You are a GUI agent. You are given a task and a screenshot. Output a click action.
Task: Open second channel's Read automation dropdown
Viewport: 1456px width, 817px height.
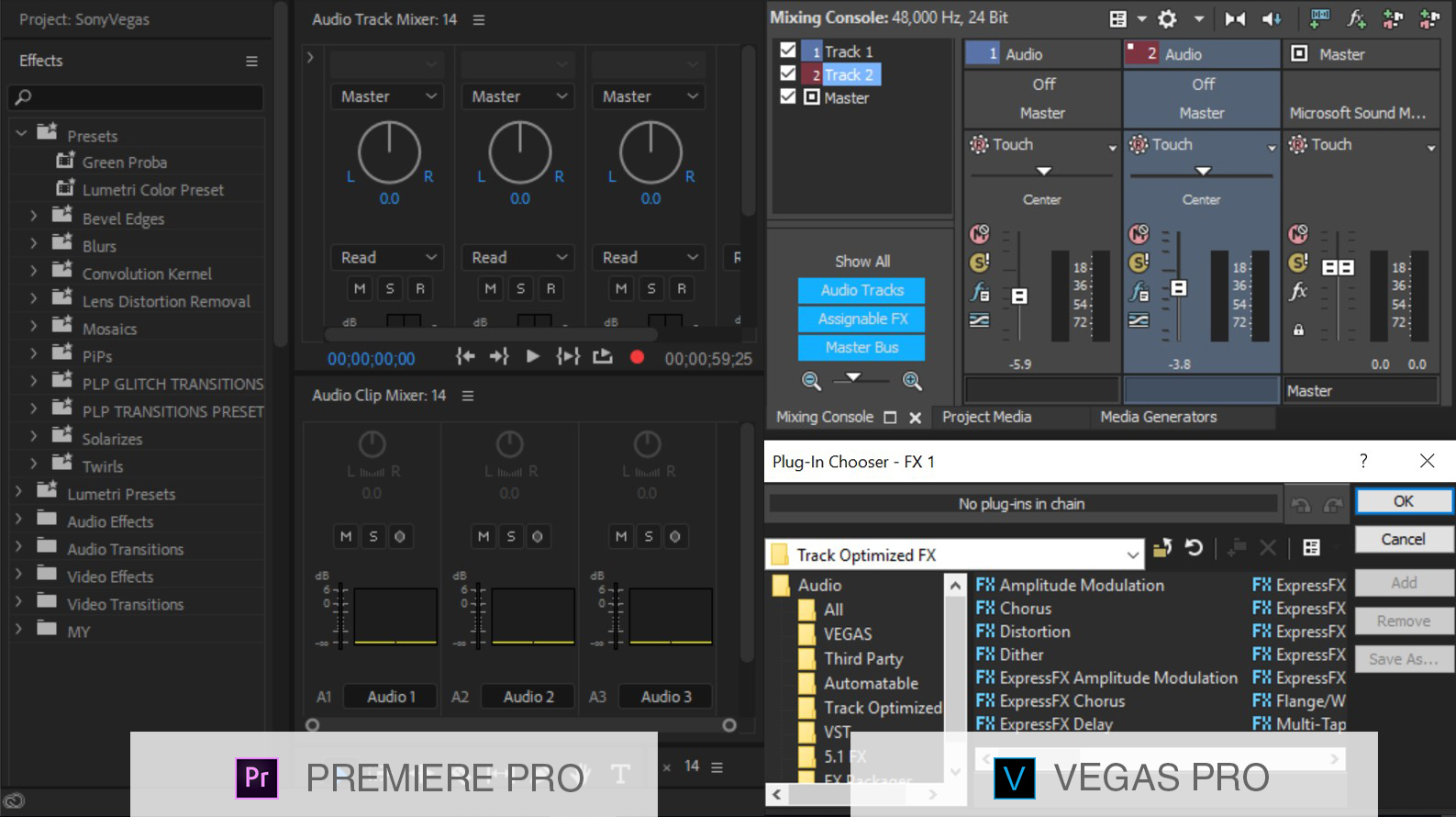[x=518, y=258]
